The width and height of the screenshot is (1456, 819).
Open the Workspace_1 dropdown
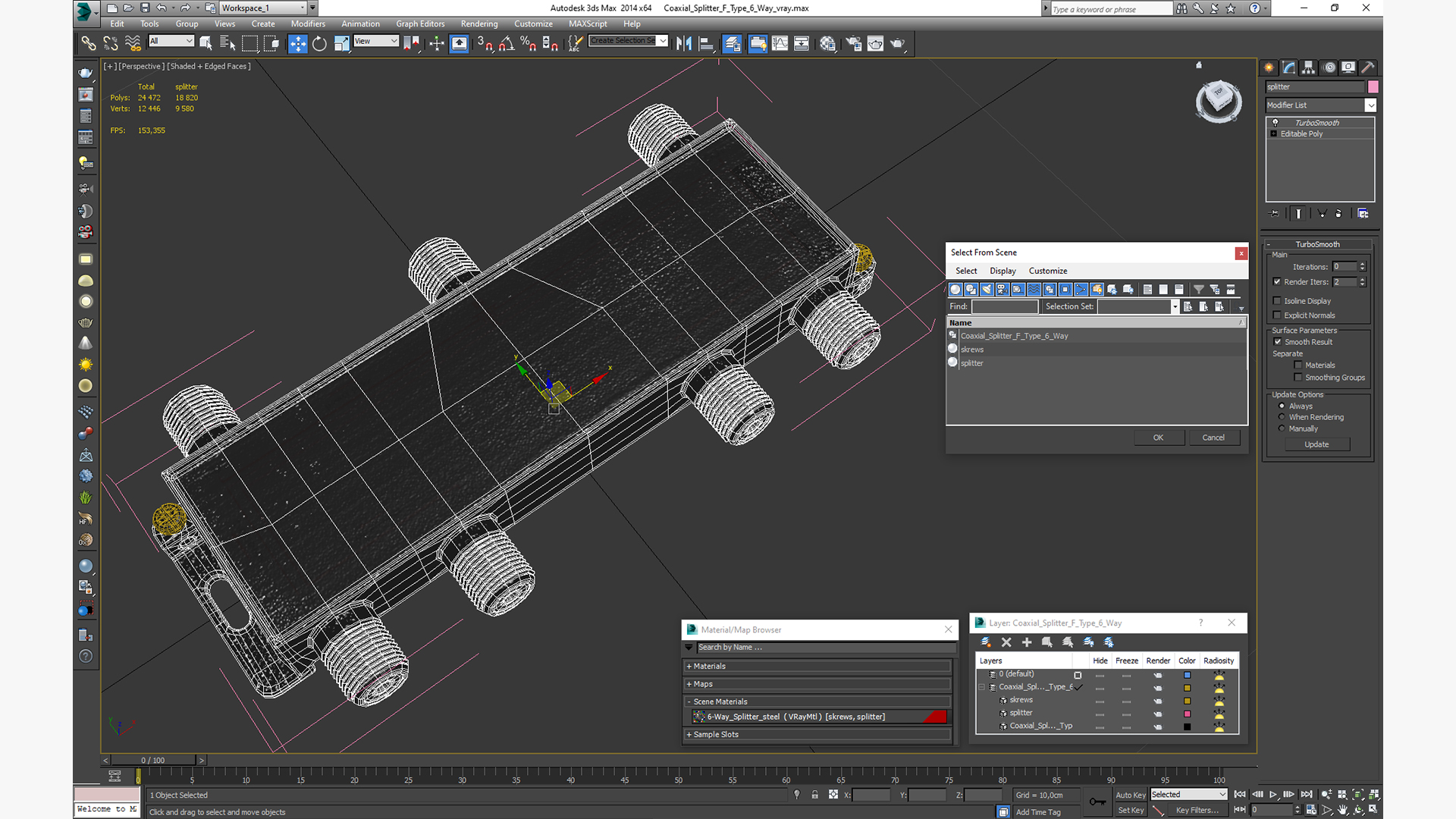click(264, 8)
